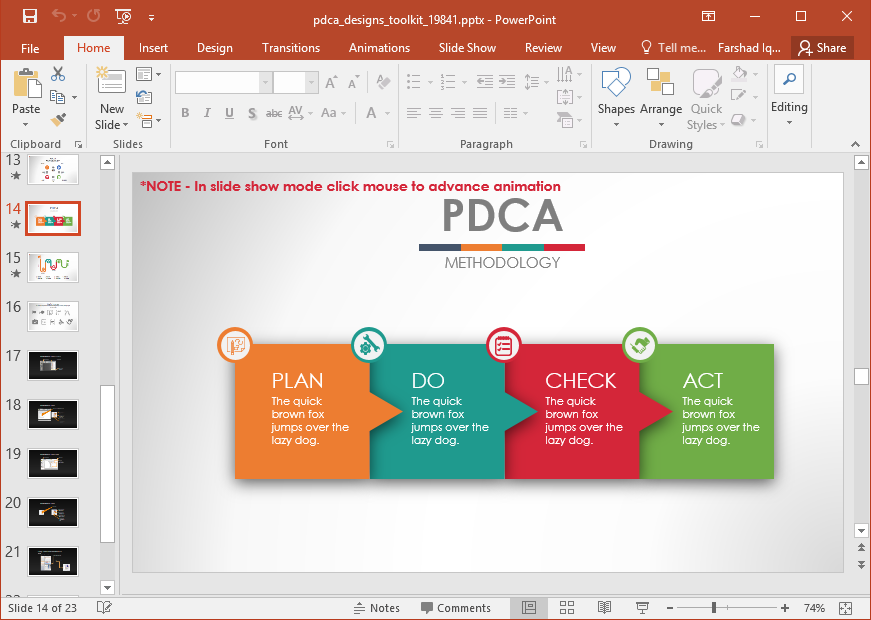Image resolution: width=871 pixels, height=620 pixels.
Task: Click the zoom slider handle
Action: point(713,608)
